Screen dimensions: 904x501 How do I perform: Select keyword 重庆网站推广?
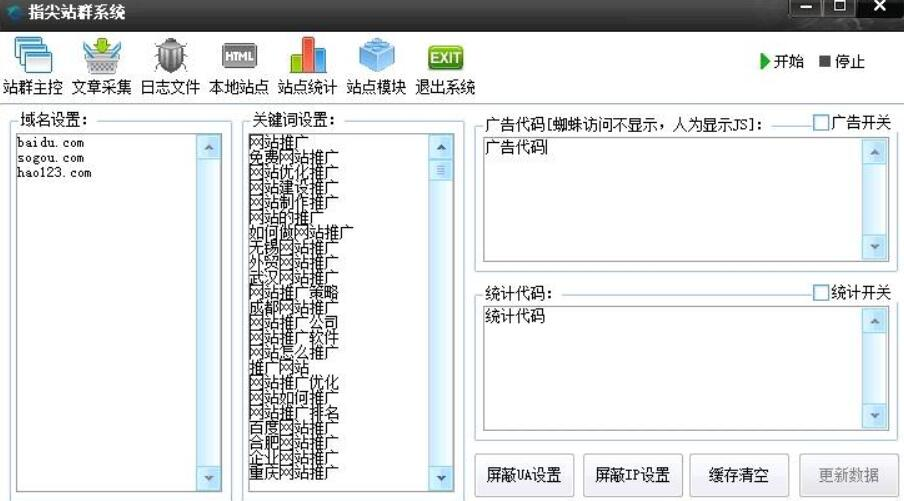pos(294,473)
